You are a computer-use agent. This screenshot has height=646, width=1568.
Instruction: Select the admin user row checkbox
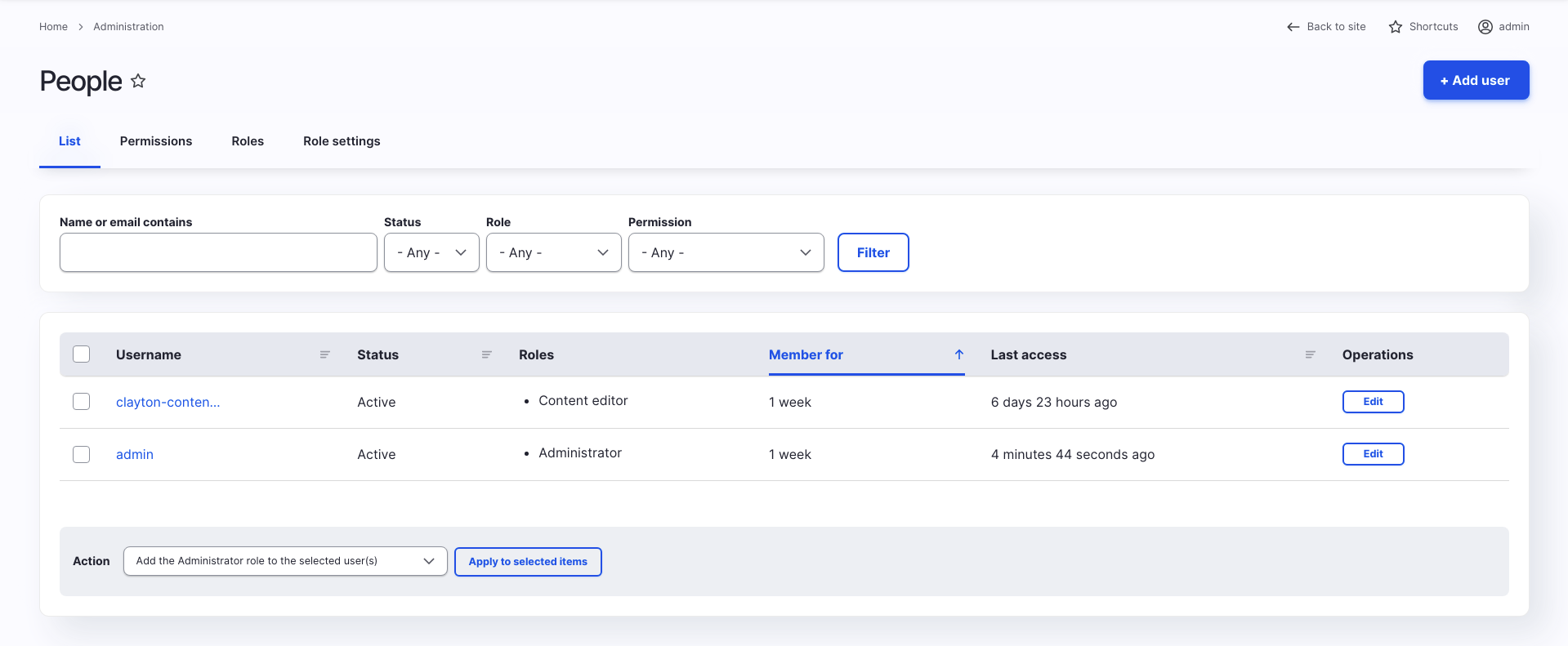point(82,454)
